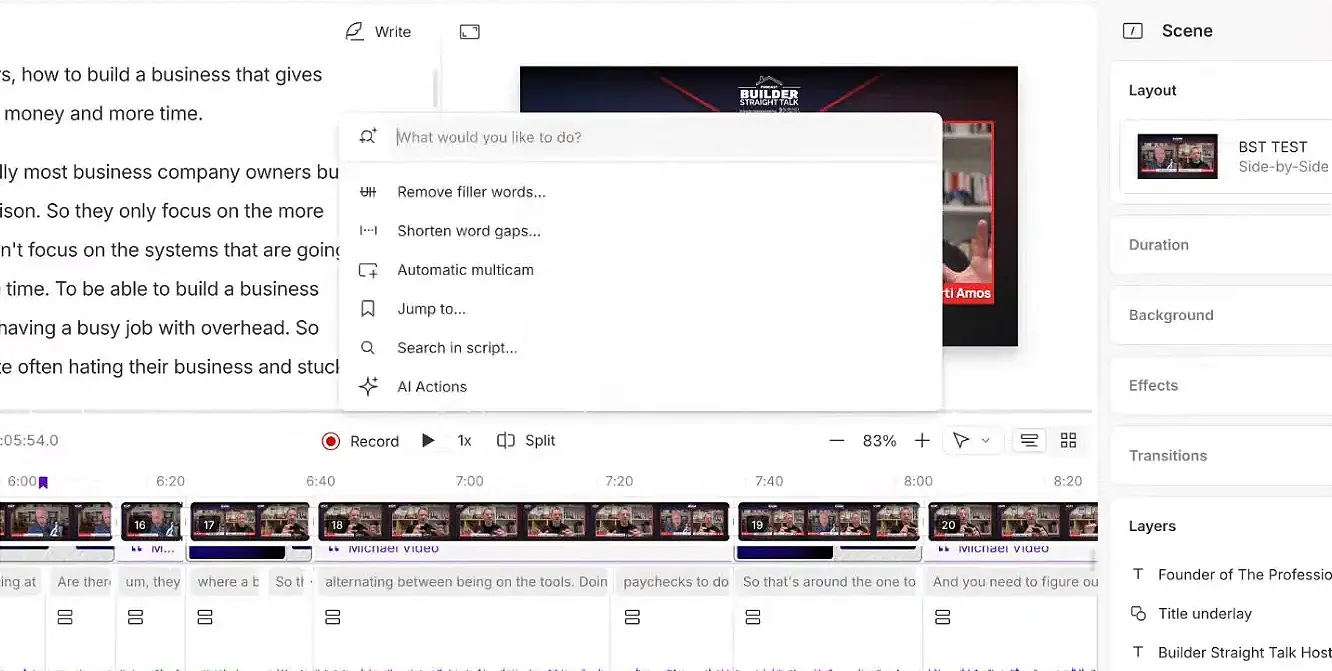1332x671 pixels.
Task: Click the sparkle icon beside AI Actions
Action: 368,386
